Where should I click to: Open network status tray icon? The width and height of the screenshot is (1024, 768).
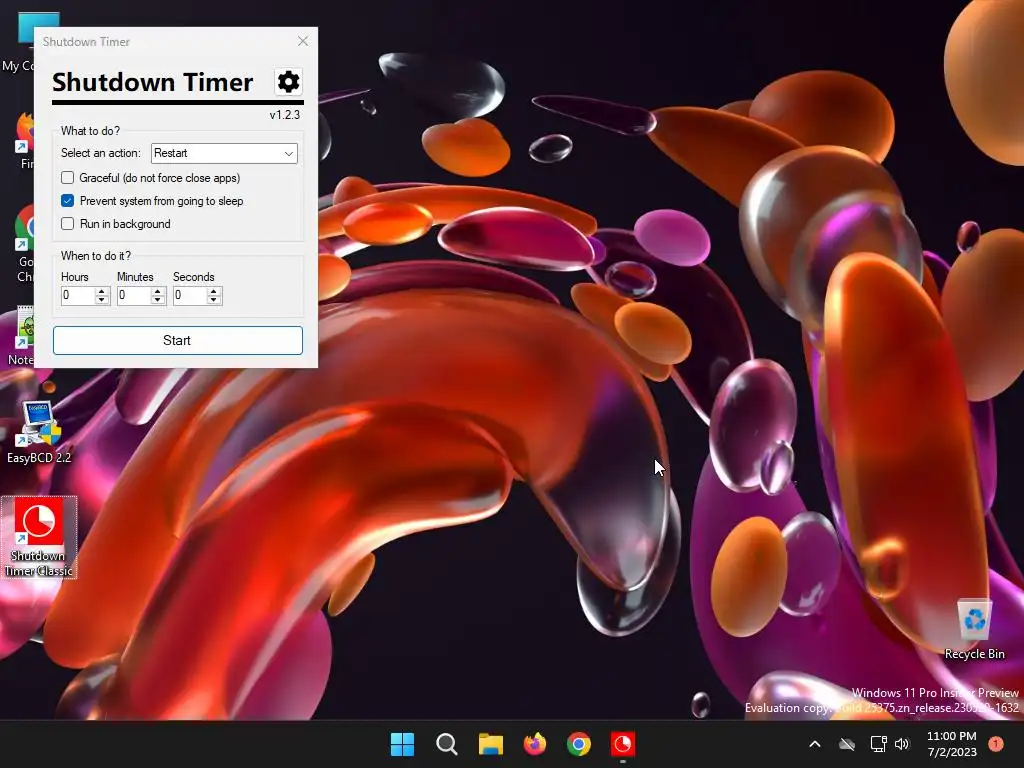click(878, 744)
